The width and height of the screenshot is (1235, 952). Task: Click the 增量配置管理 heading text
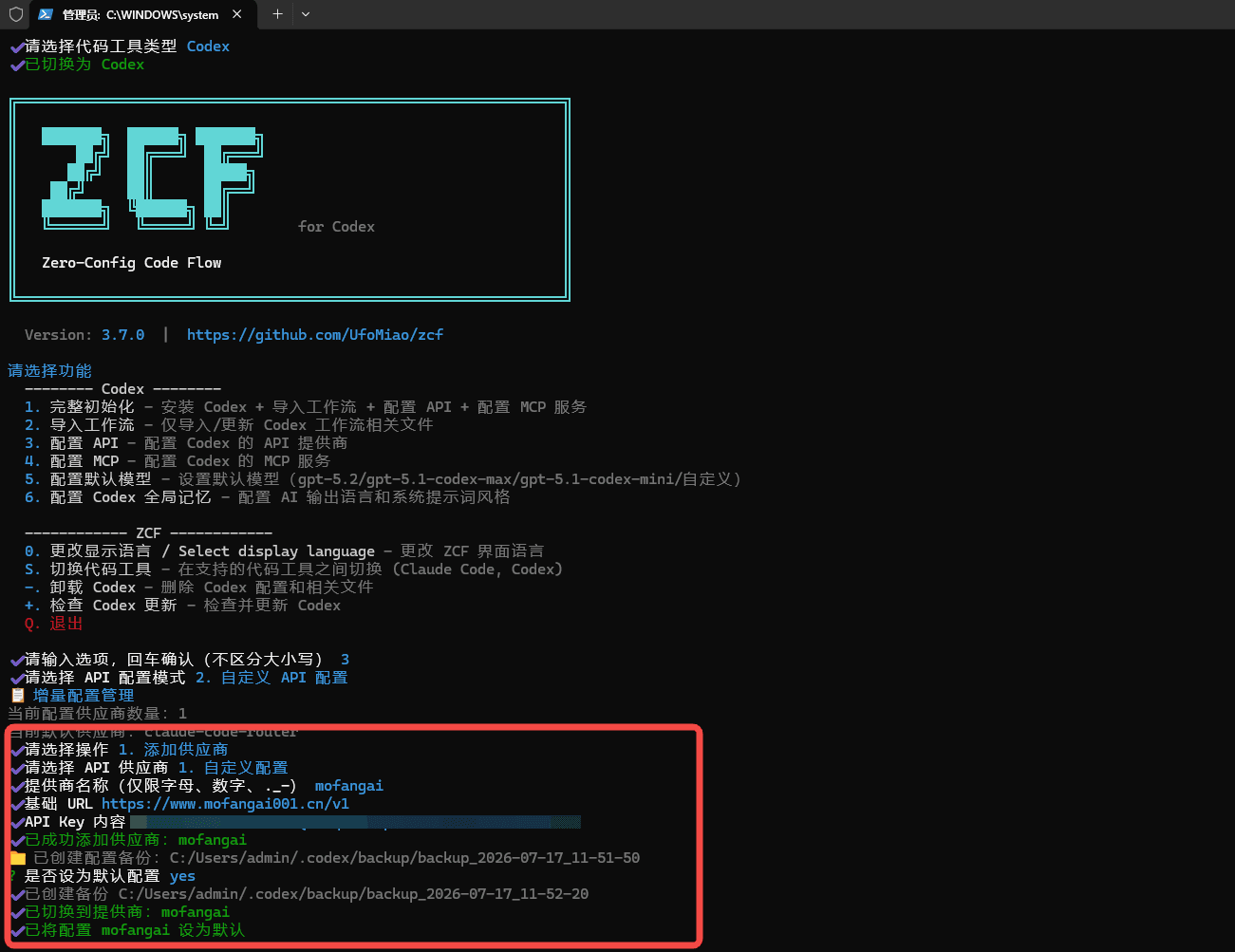(x=84, y=696)
